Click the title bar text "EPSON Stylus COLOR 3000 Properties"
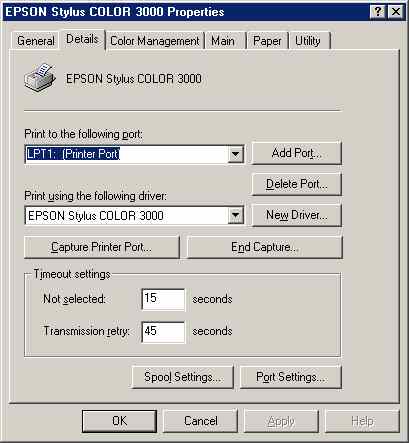This screenshot has height=443, width=409. [x=115, y=12]
